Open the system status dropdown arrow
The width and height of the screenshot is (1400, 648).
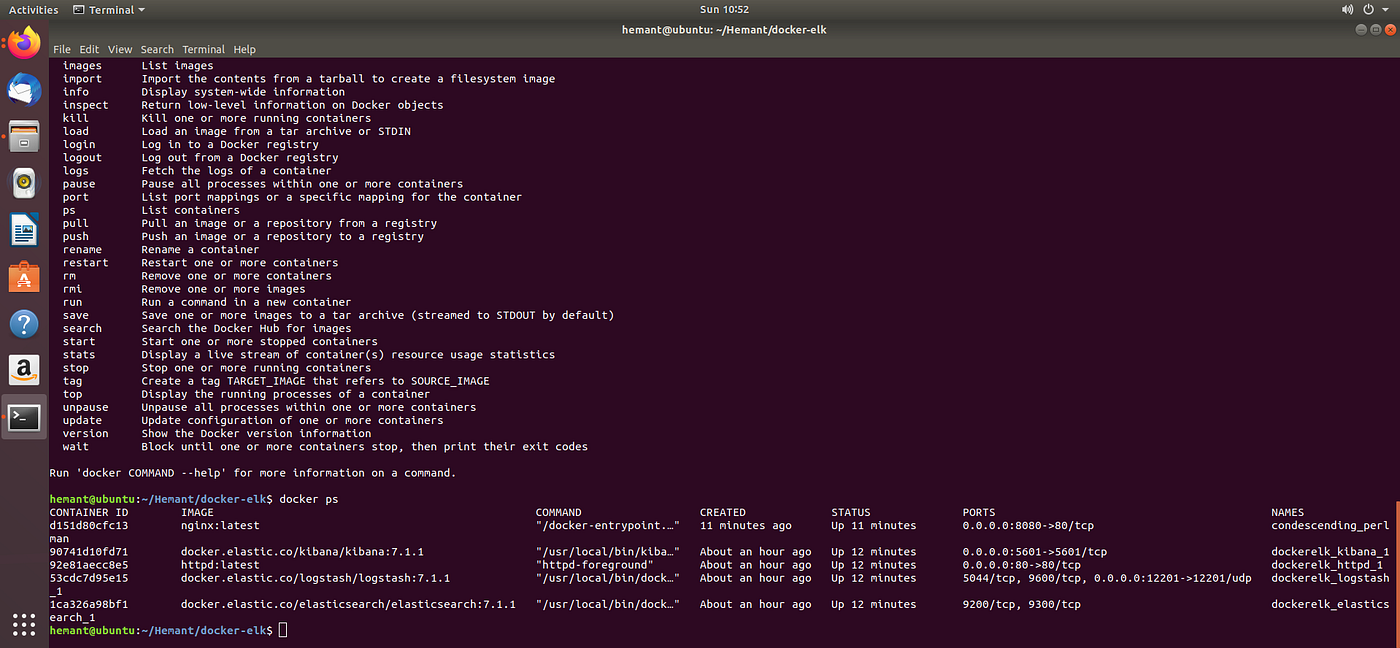1386,9
